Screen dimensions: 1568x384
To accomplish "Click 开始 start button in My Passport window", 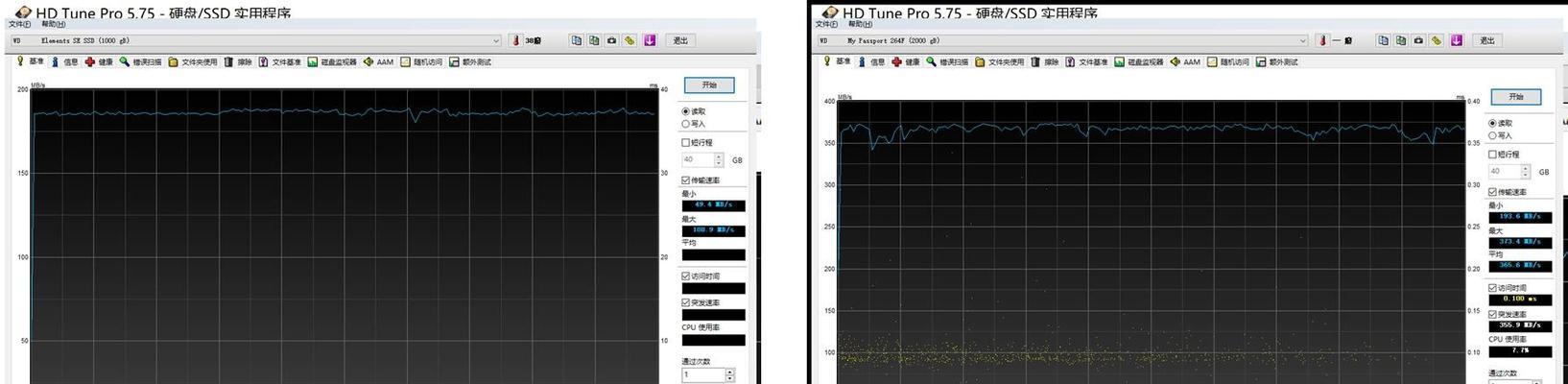I will (1516, 97).
